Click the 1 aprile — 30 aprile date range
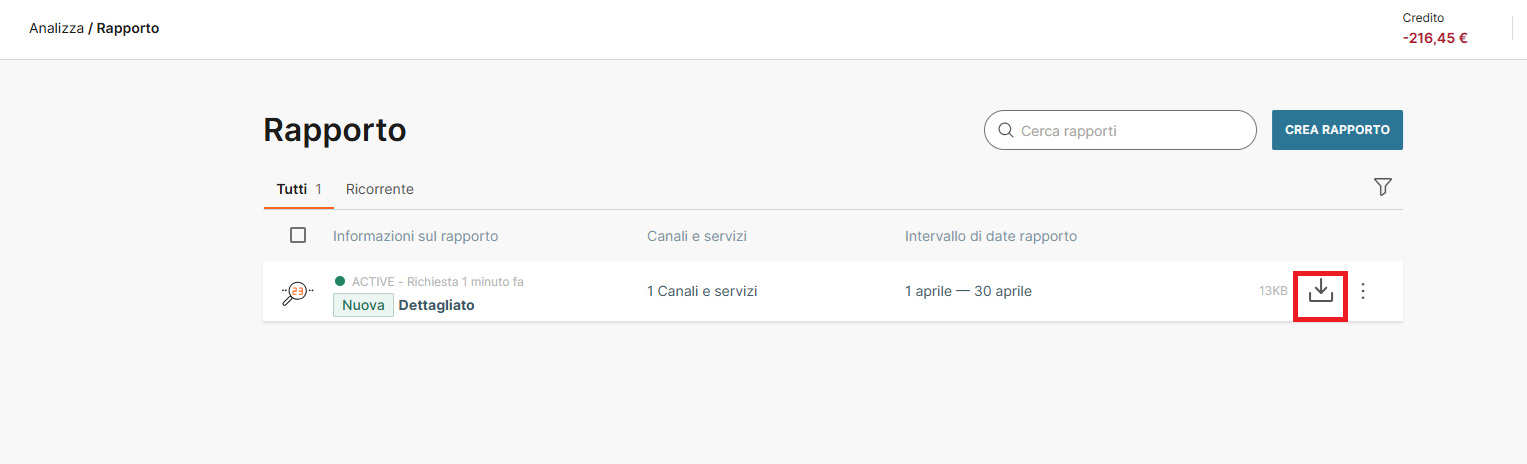The width and height of the screenshot is (1527, 464). [x=967, y=291]
